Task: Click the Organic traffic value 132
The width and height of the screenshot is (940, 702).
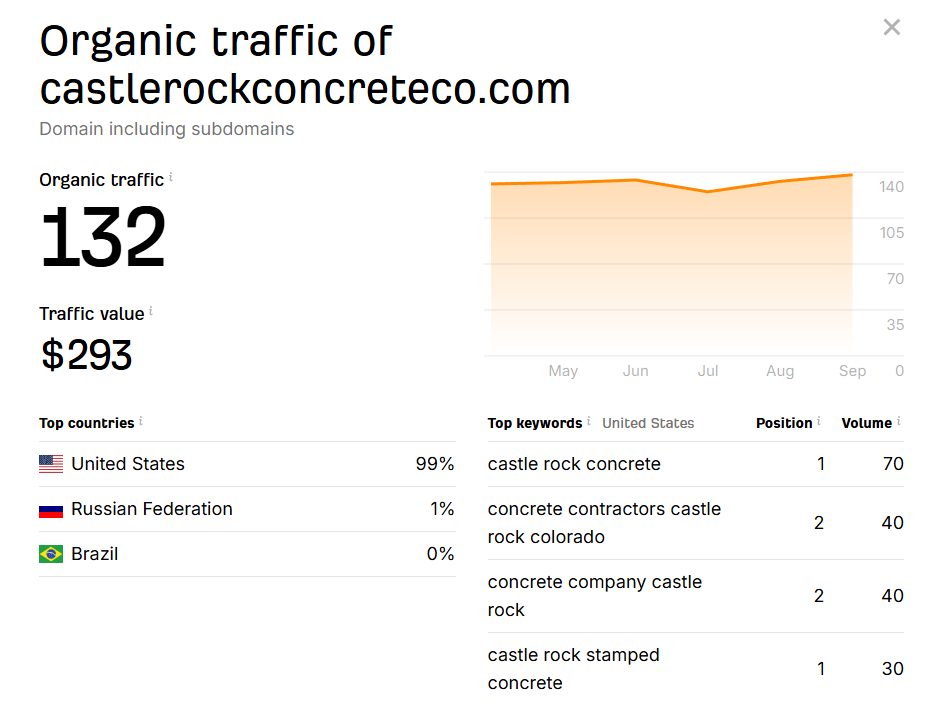Action: pos(103,238)
